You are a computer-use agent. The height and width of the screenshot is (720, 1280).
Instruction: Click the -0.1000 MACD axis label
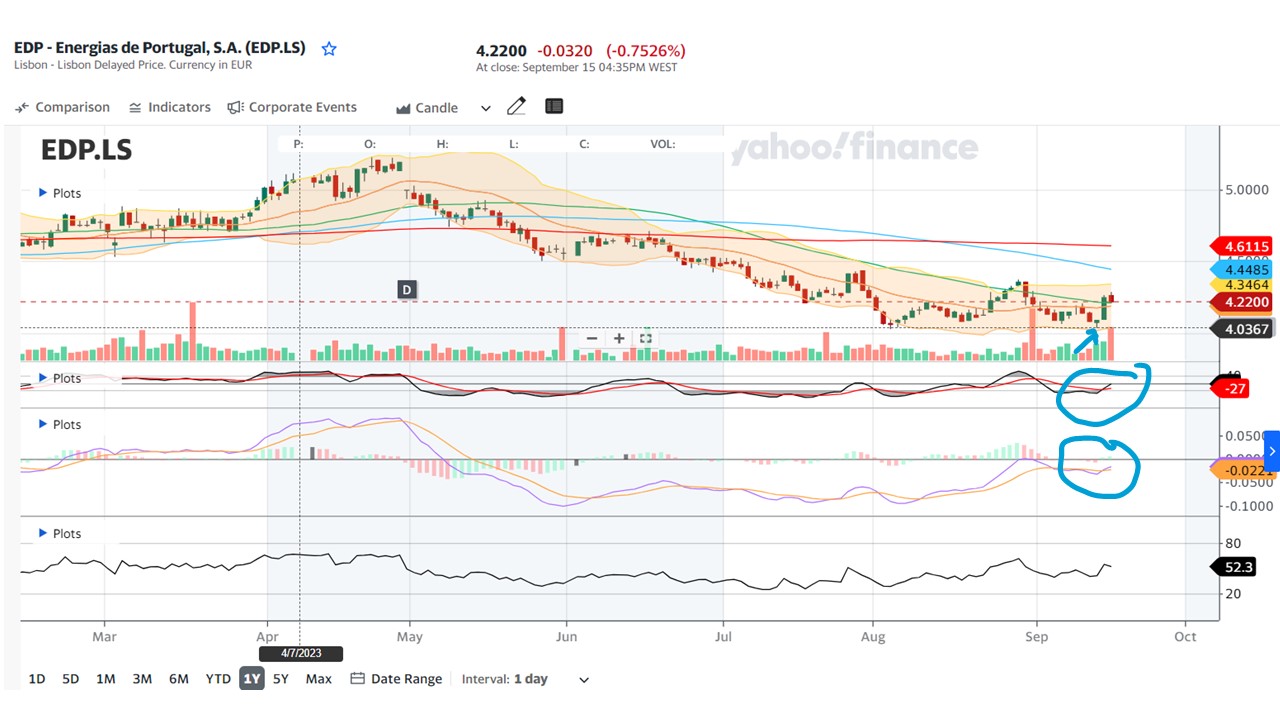point(1247,506)
